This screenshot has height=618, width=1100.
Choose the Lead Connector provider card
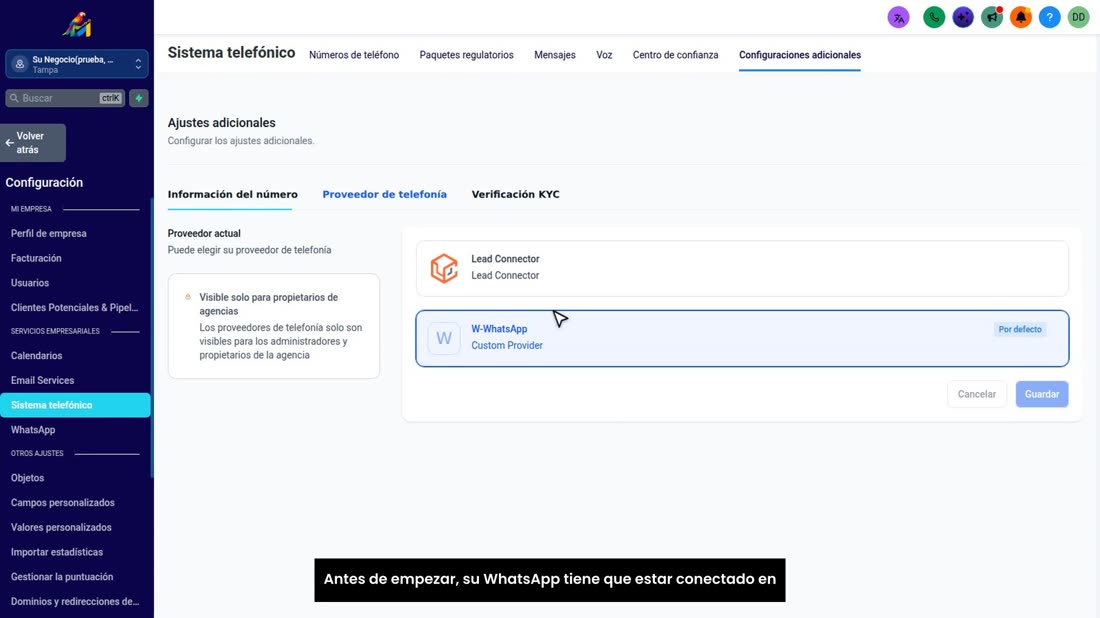742,268
